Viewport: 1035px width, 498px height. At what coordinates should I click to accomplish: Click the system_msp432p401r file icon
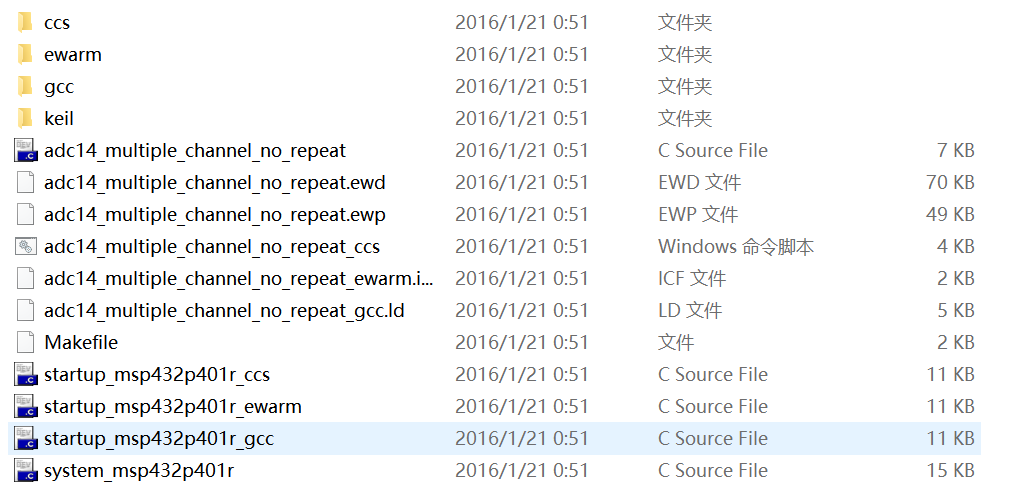pos(25,470)
